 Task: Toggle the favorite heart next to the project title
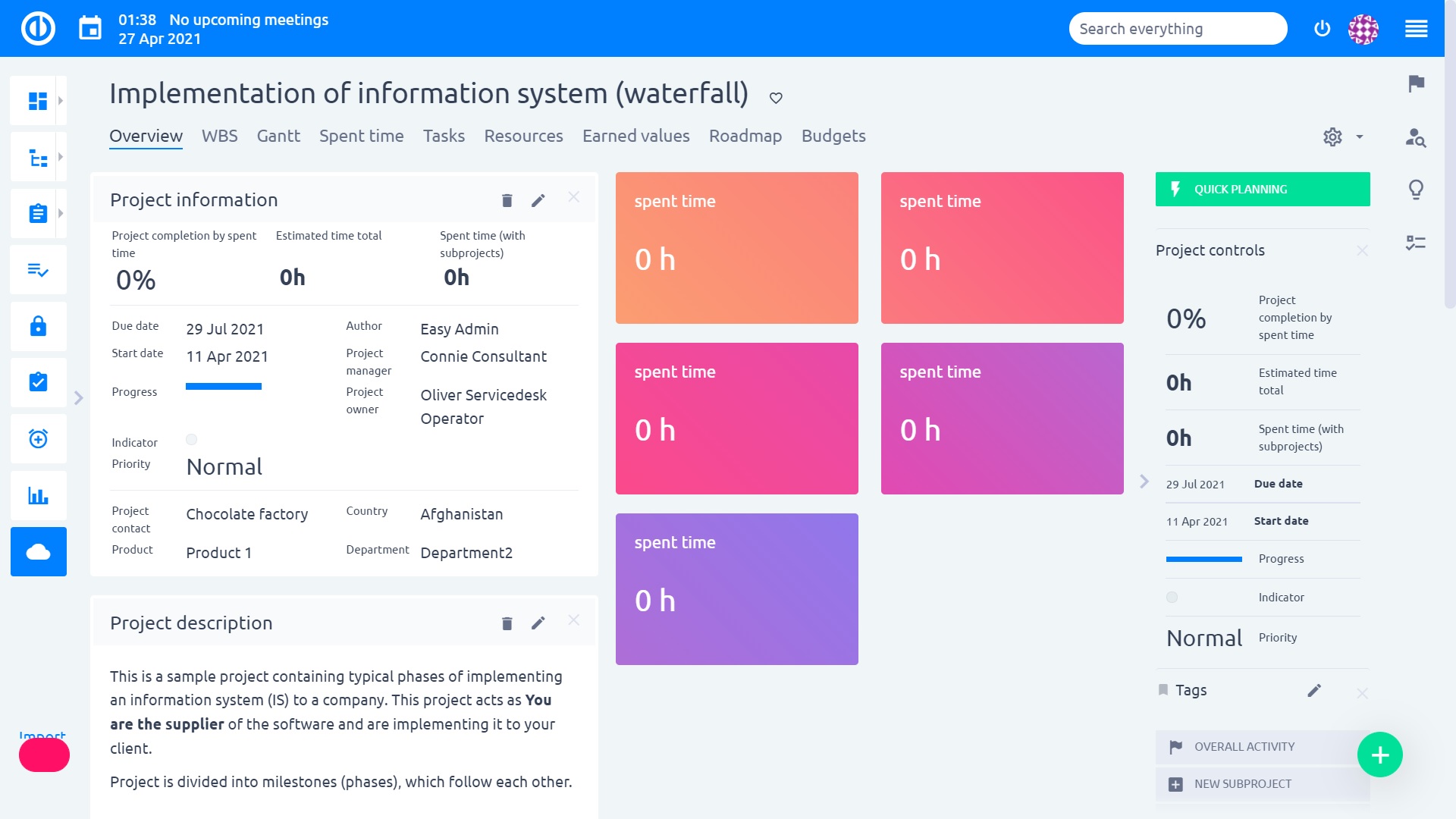[x=775, y=97]
